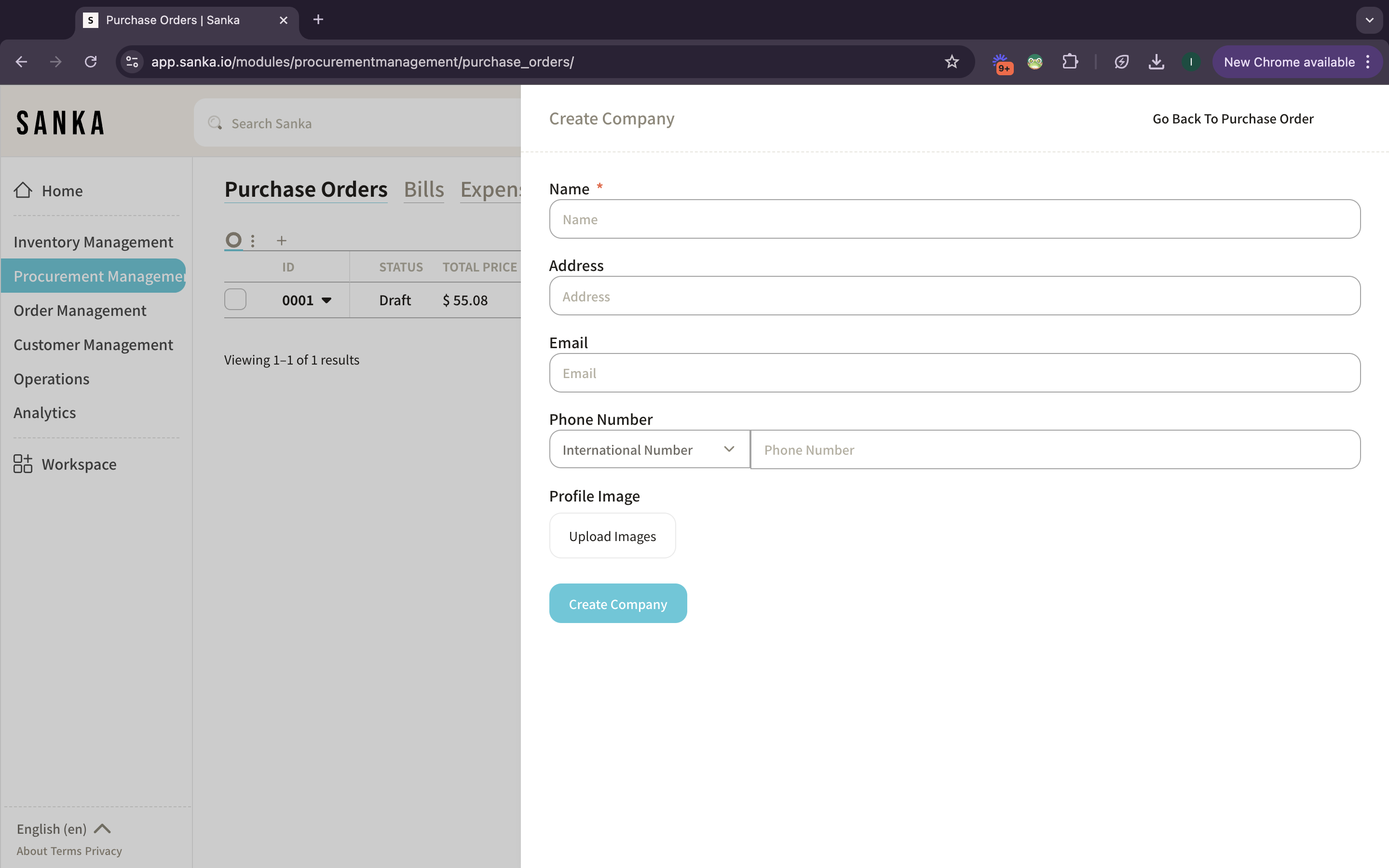This screenshot has width=1389, height=868.
Task: Expand the 0001 order dropdown arrow
Action: [x=327, y=300]
